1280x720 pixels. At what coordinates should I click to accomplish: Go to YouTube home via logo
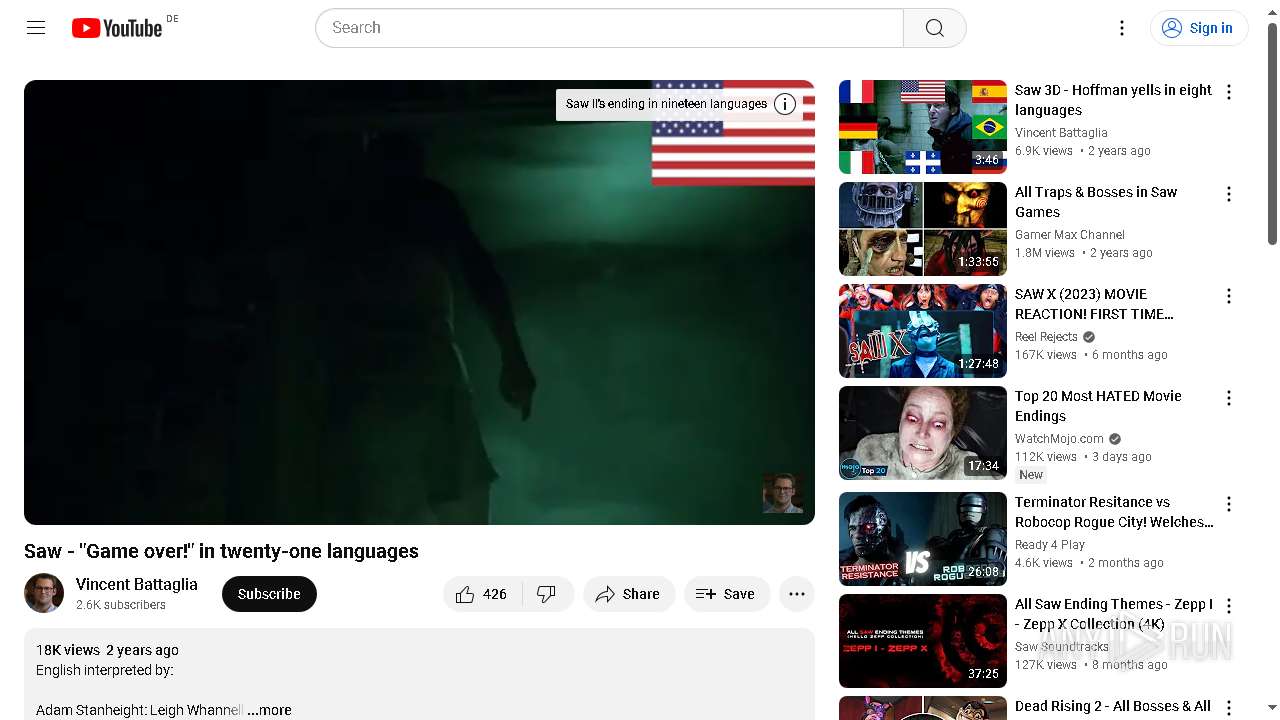coord(117,28)
